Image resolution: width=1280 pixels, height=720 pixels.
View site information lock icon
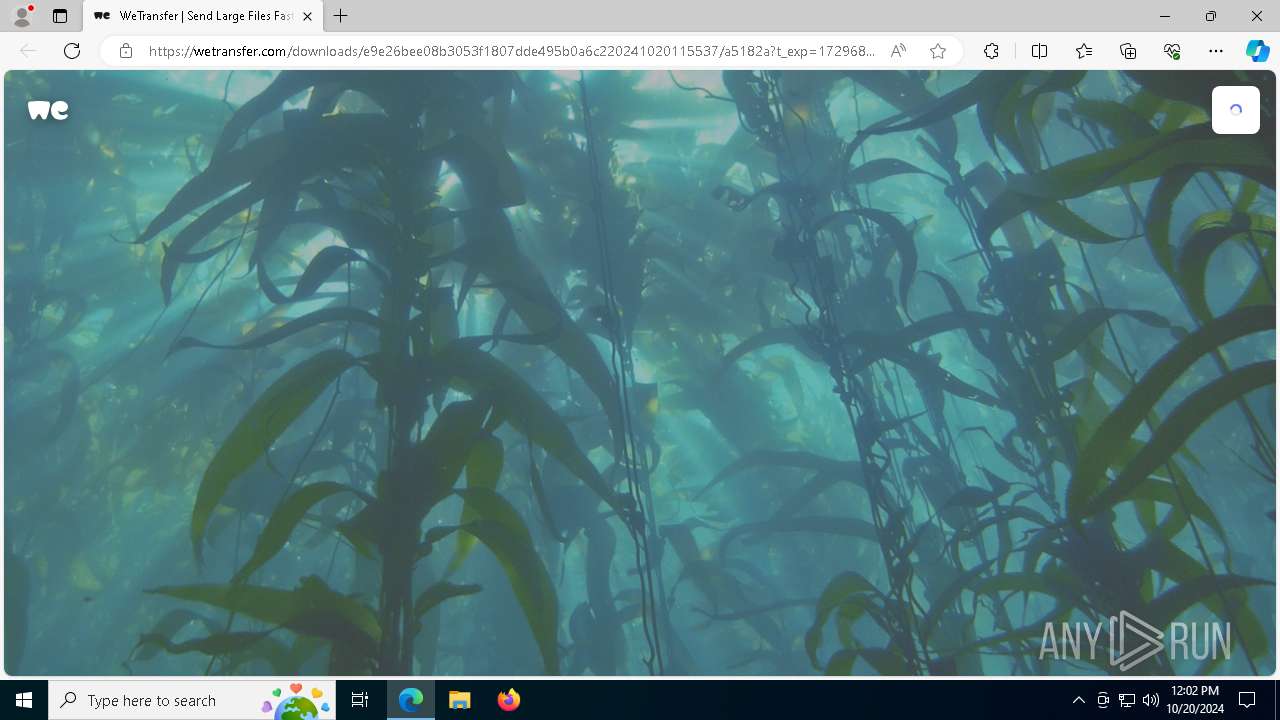point(126,51)
